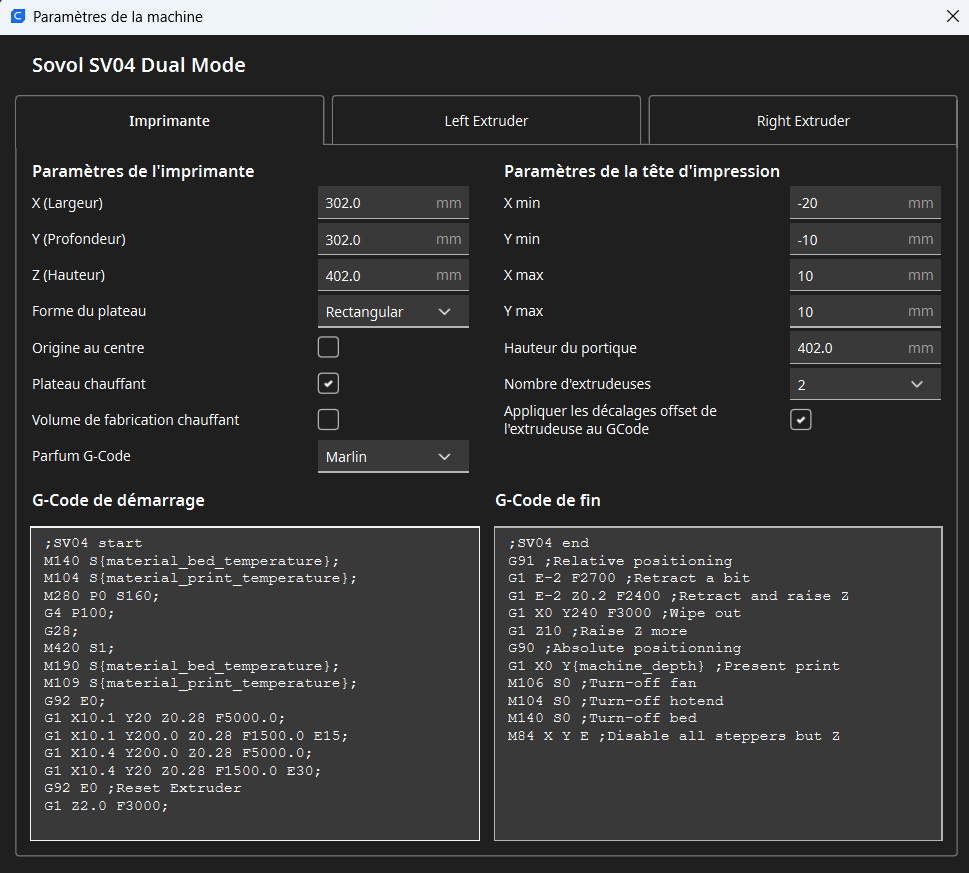Click the X (Largeur) input field
This screenshot has height=873, width=969.
coord(393,203)
